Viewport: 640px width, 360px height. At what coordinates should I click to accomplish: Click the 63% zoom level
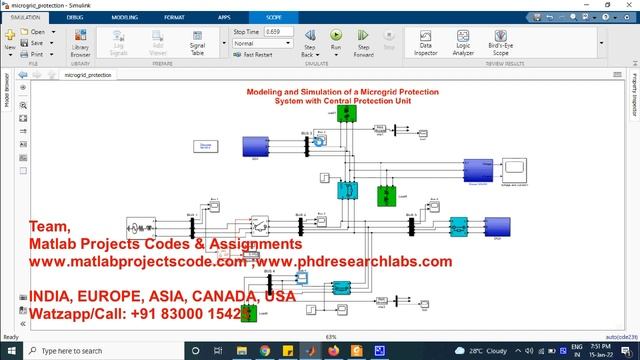click(x=331, y=337)
